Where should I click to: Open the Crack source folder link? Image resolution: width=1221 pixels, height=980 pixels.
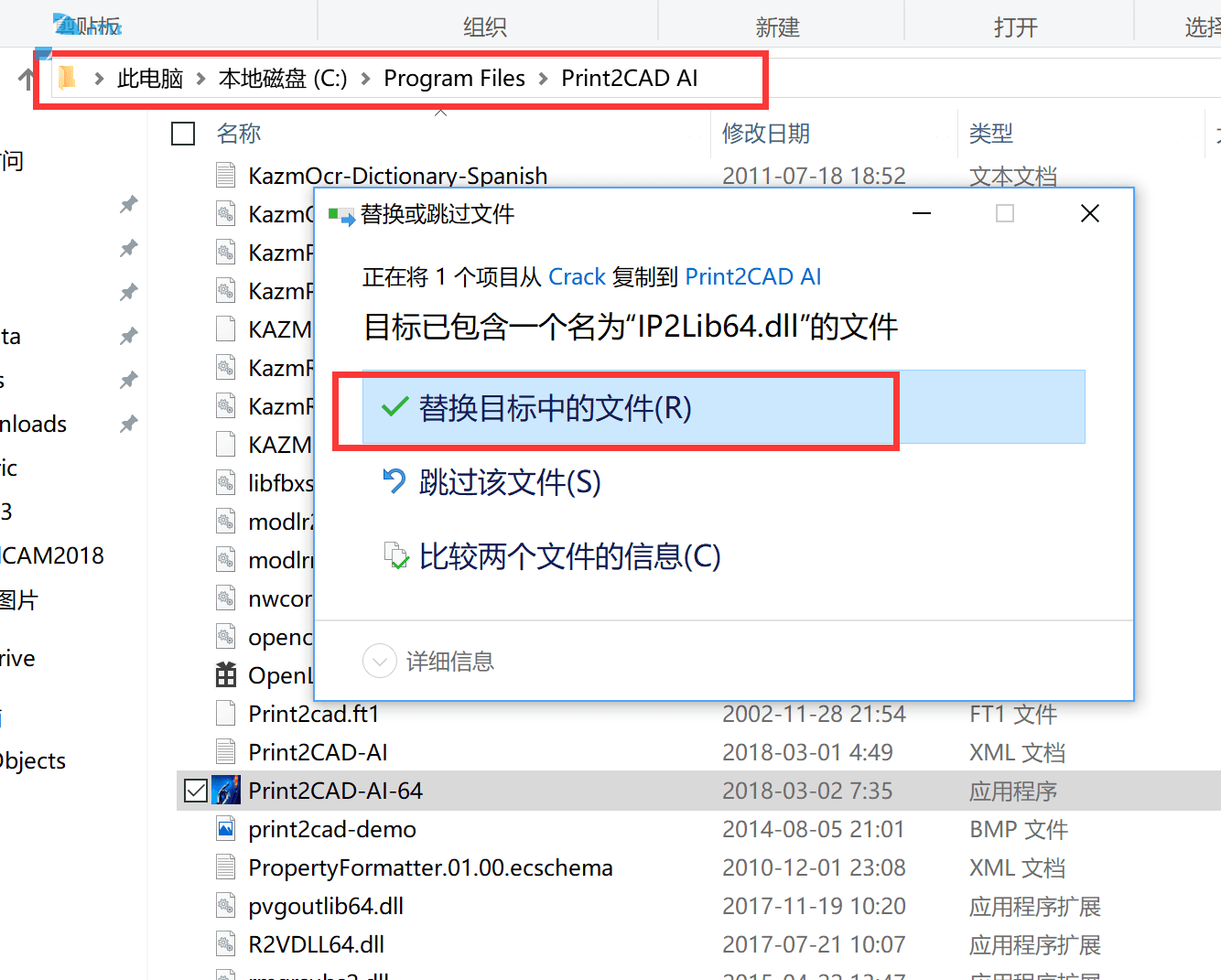[x=577, y=276]
